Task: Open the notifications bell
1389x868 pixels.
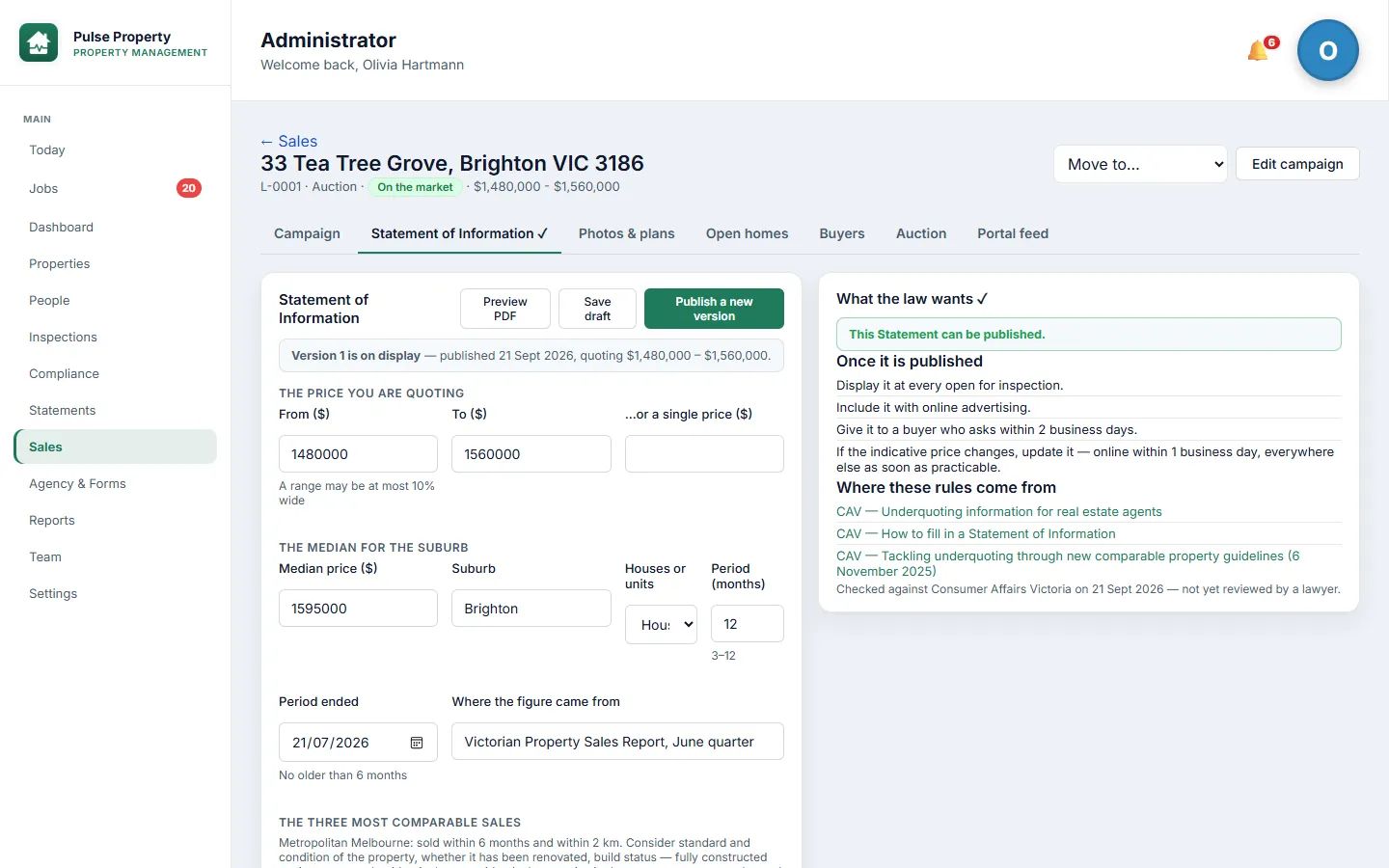Action: [1258, 50]
